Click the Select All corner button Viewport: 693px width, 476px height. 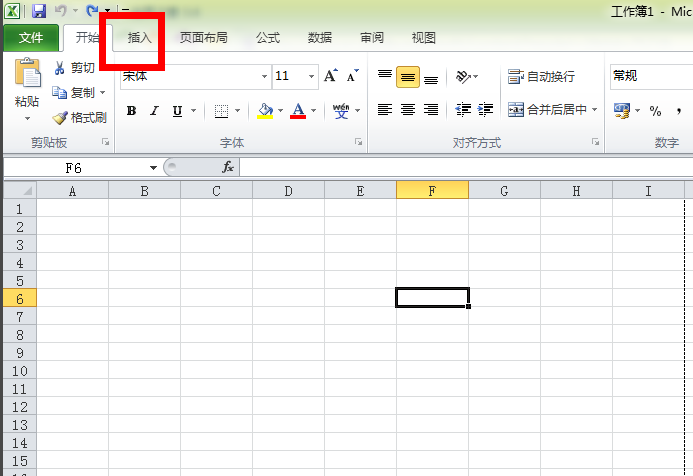20,190
